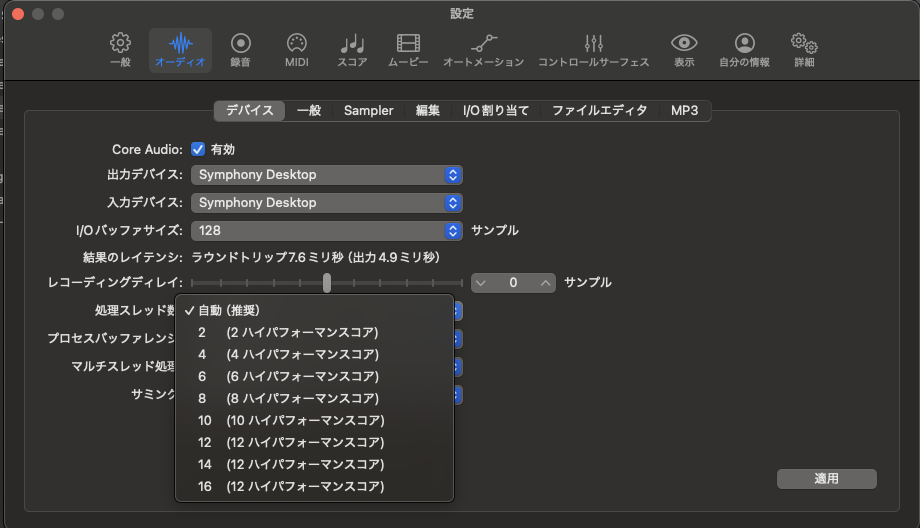Switch to スコア (Score) settings
This screenshot has width=920, height=528.
pos(352,50)
